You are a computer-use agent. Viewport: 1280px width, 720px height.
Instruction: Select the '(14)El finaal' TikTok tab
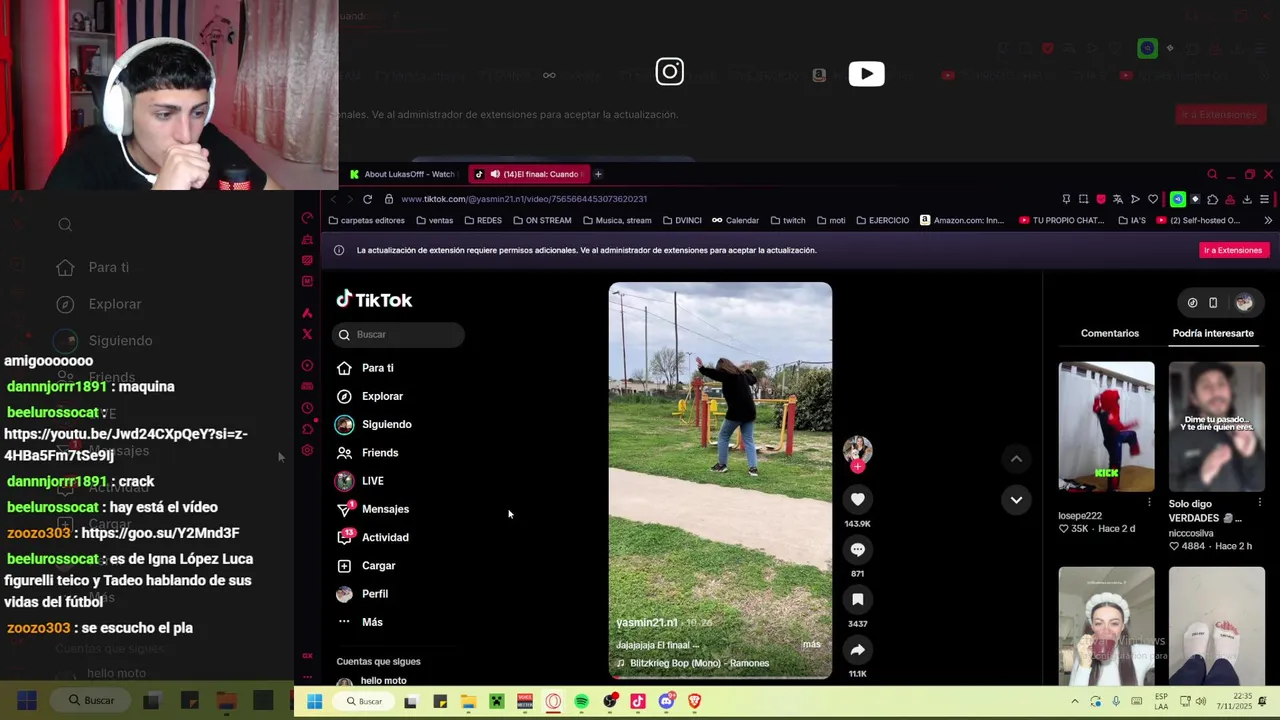(x=529, y=174)
